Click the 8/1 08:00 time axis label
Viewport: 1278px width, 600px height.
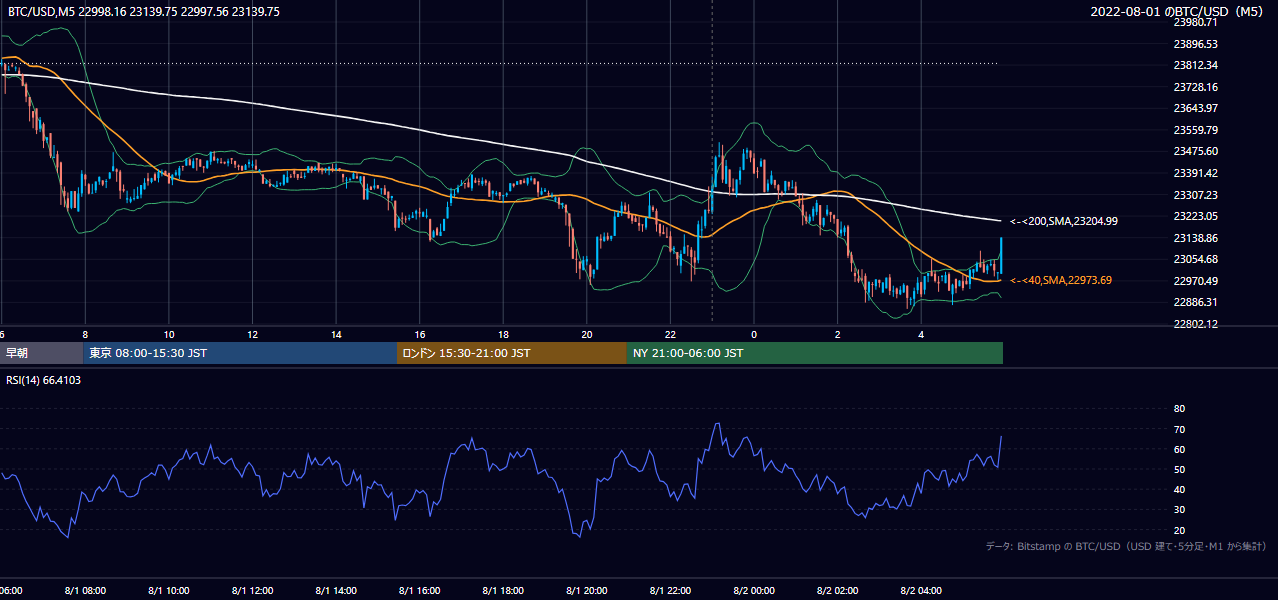click(x=85, y=591)
